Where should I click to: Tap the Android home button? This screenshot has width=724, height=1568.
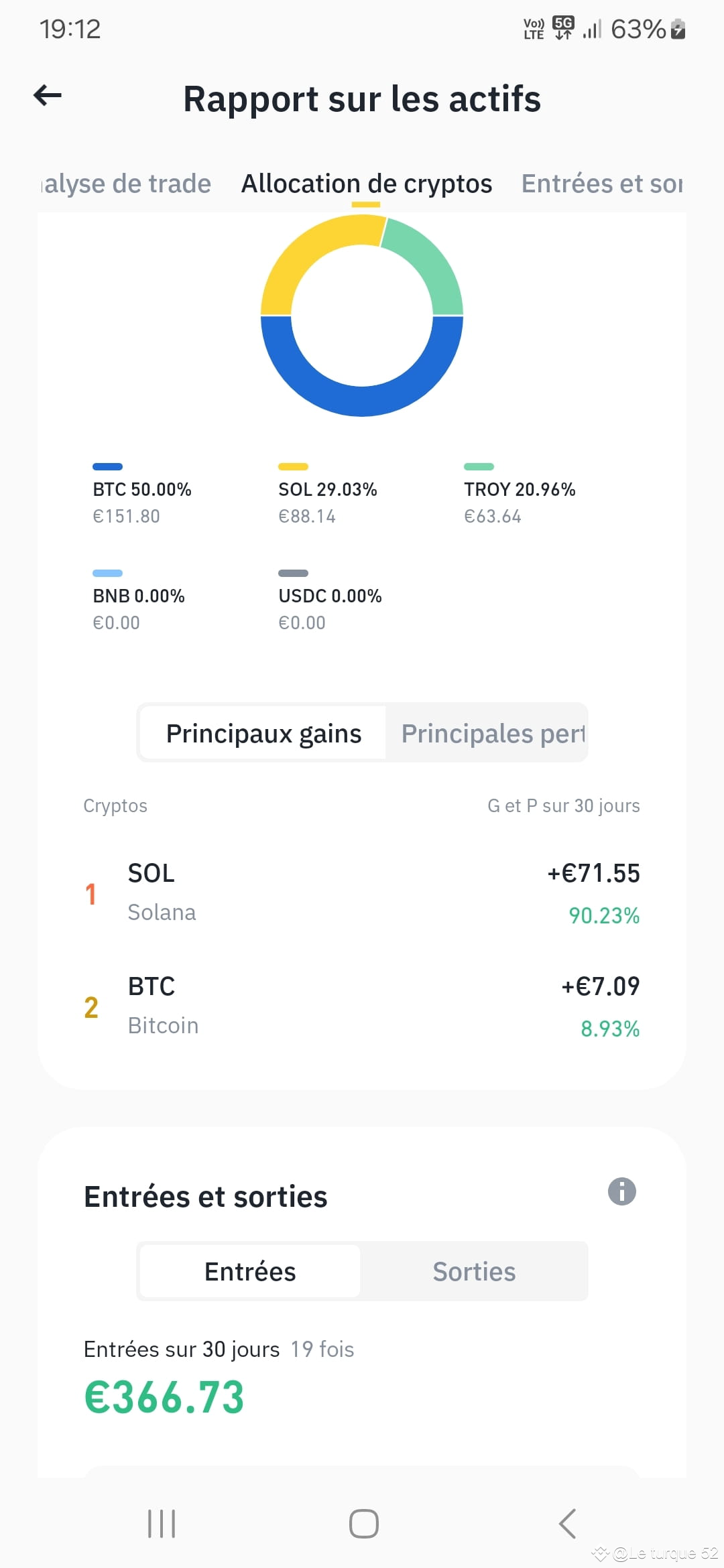[363, 1524]
